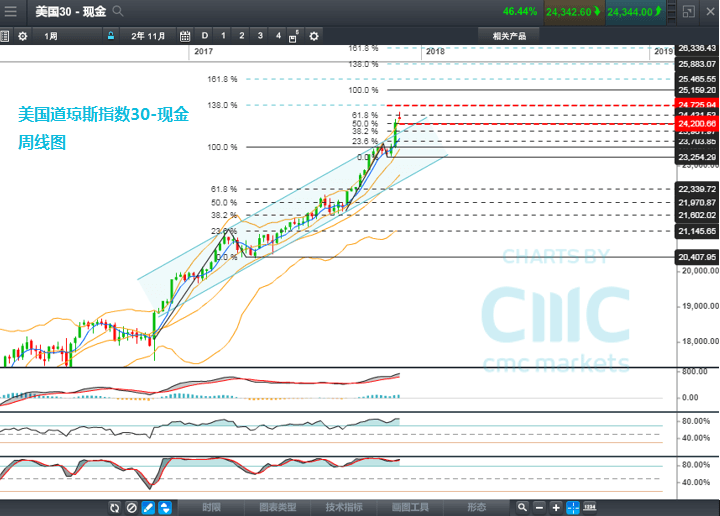The image size is (720, 516).
Task: Toggle the up-down arrows icon
Action: point(165,508)
